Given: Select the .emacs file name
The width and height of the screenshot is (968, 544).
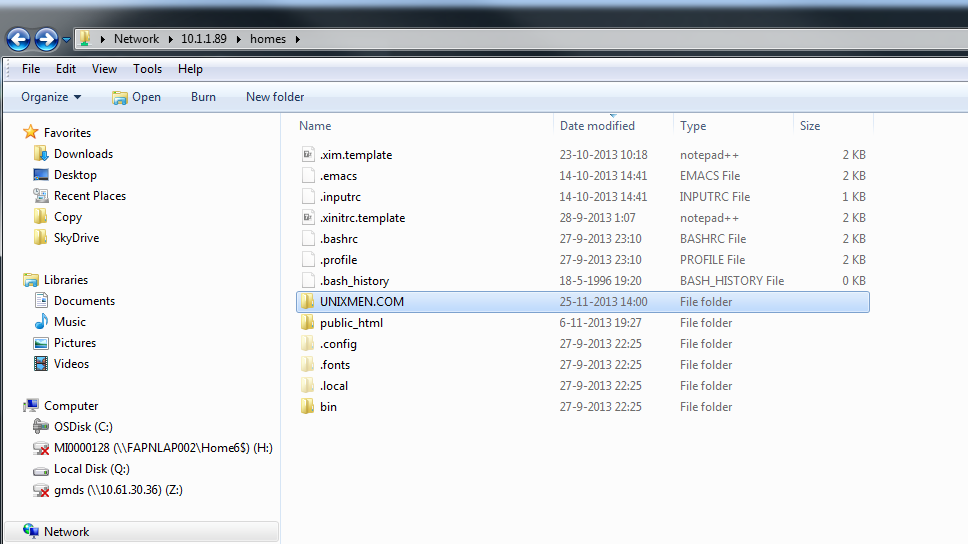Looking at the screenshot, I should 338,176.
